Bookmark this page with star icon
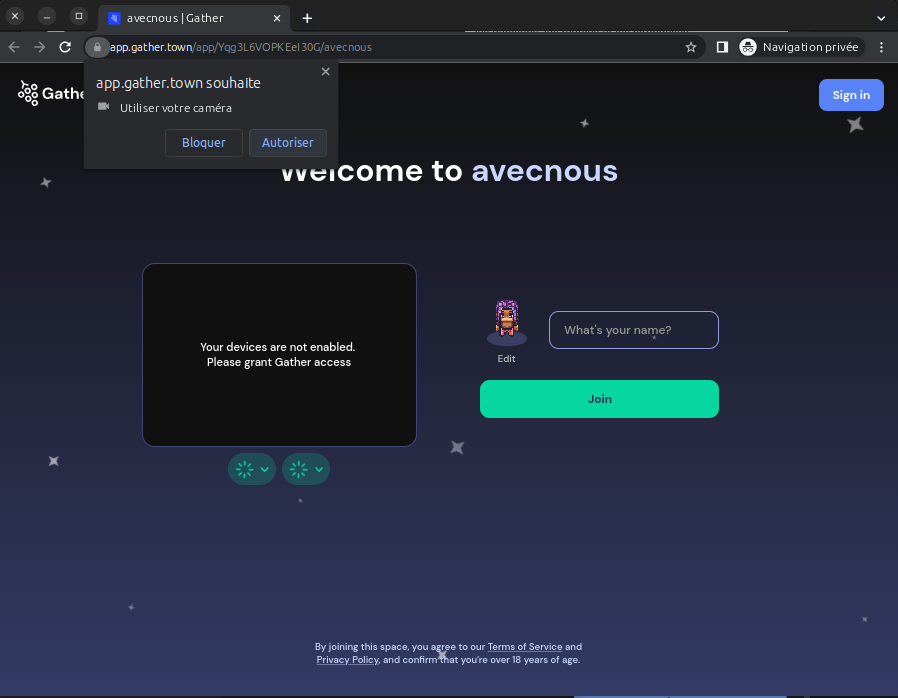Viewport: 898px width, 698px height. click(x=690, y=47)
